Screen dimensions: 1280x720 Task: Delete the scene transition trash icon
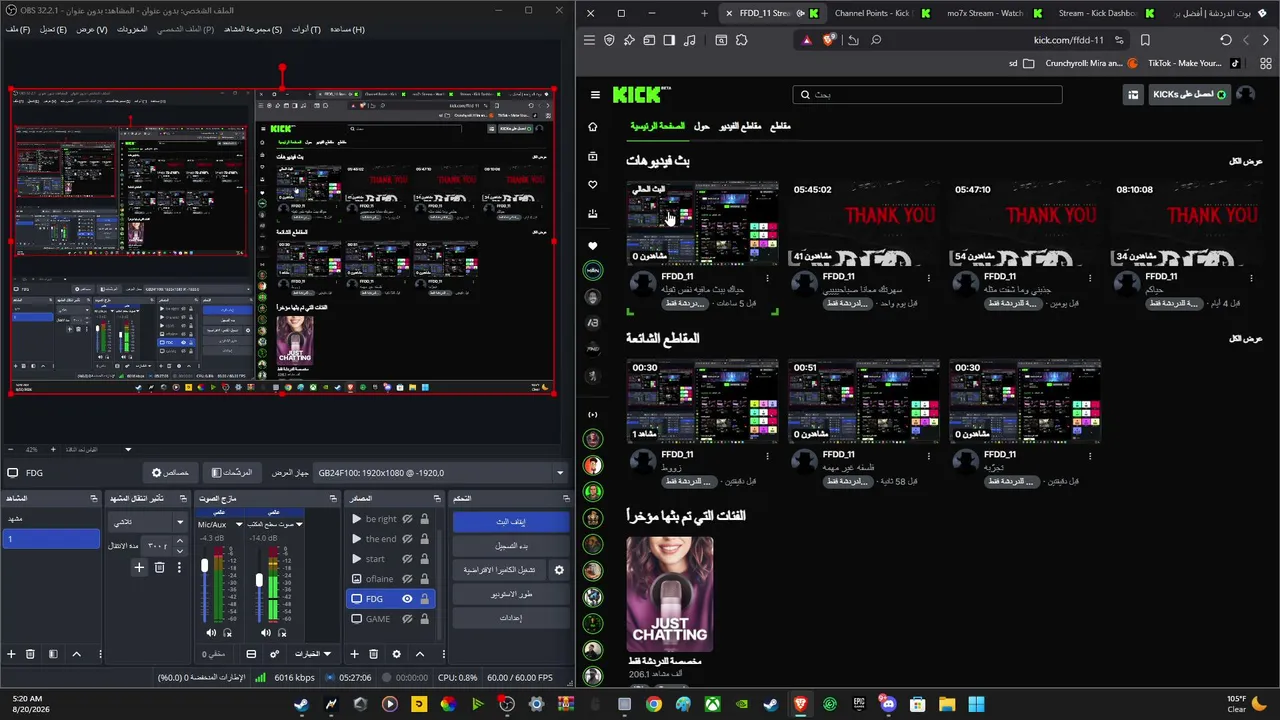point(159,567)
